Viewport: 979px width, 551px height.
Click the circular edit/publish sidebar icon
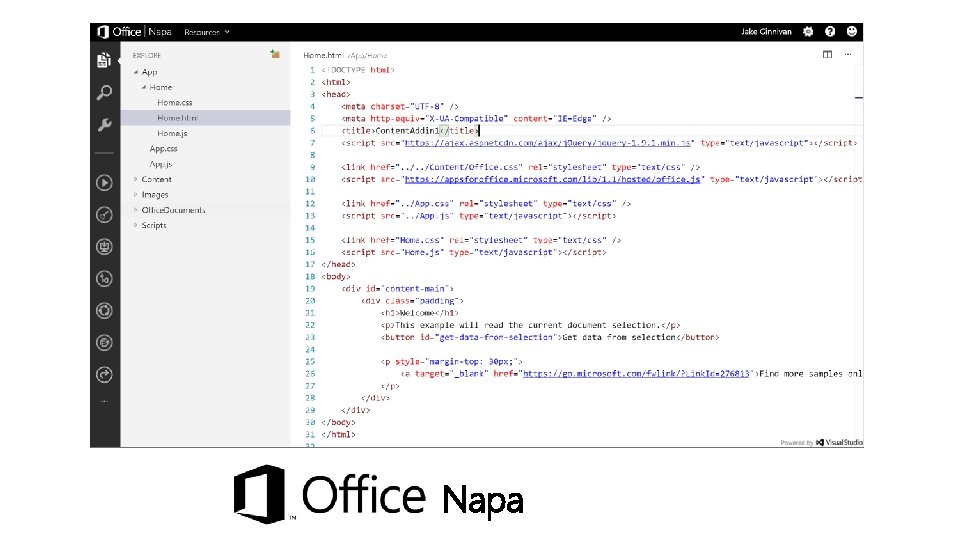(104, 343)
